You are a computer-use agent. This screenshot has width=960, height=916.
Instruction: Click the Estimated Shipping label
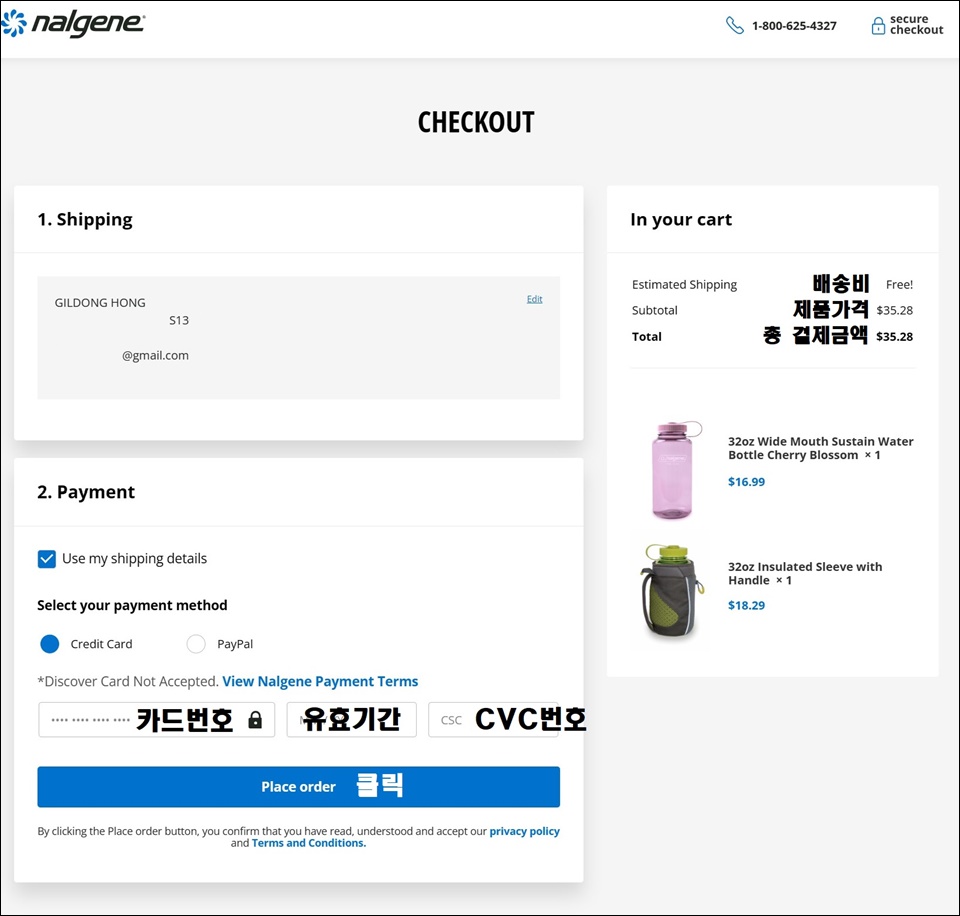tap(684, 285)
